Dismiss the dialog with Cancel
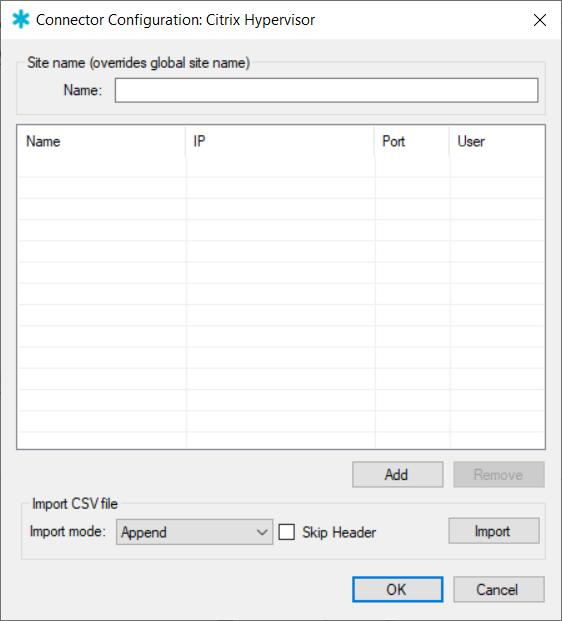Screen dimensions: 562x621 pos(499,589)
